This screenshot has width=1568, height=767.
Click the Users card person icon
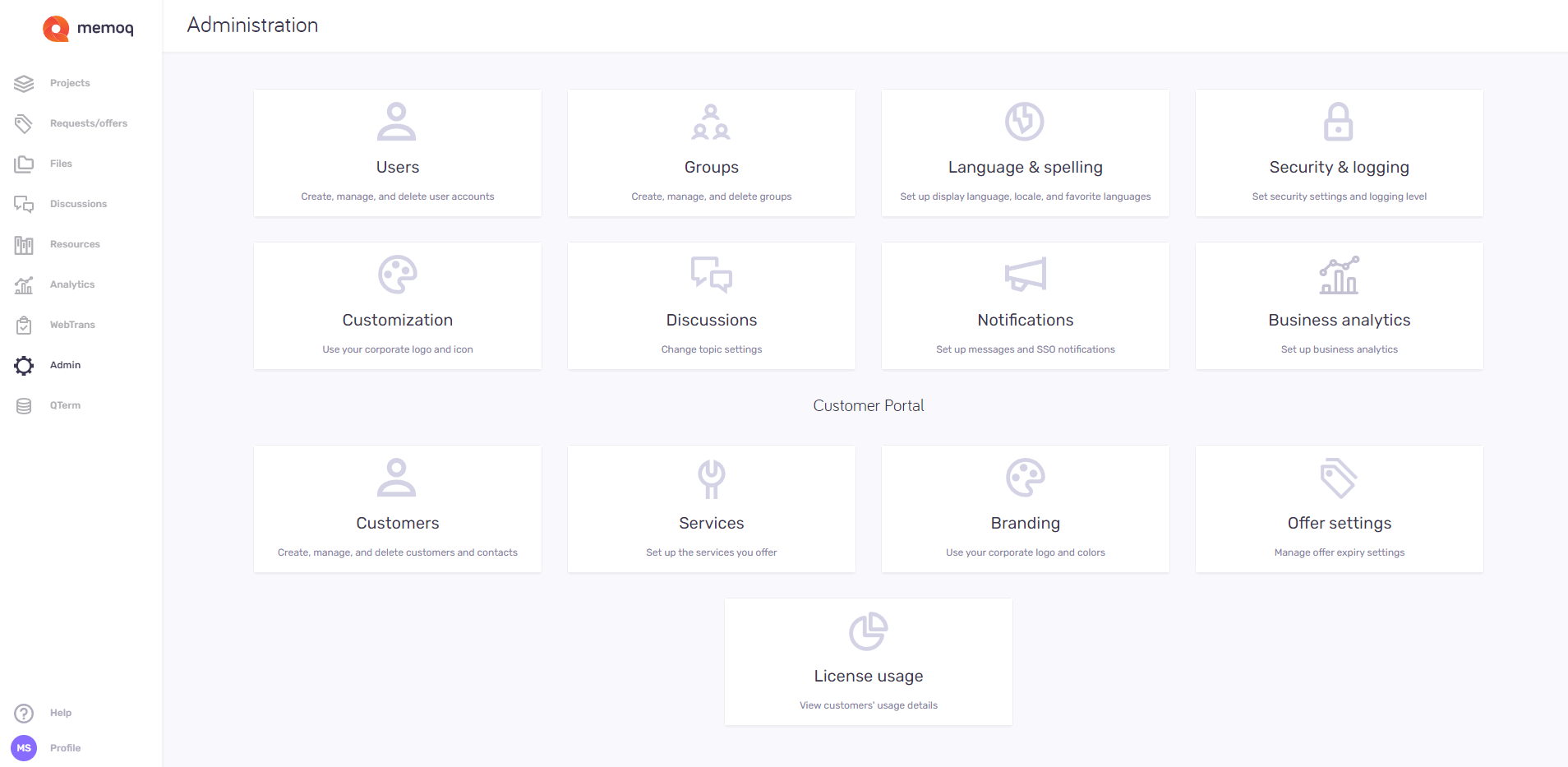(397, 122)
